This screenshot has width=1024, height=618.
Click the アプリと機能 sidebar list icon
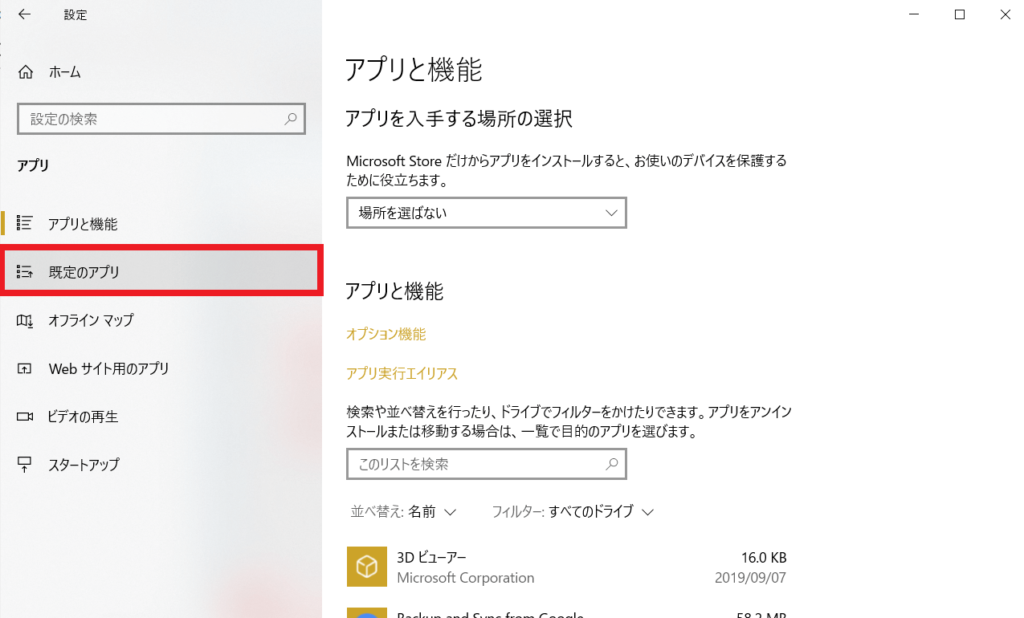tap(26, 224)
